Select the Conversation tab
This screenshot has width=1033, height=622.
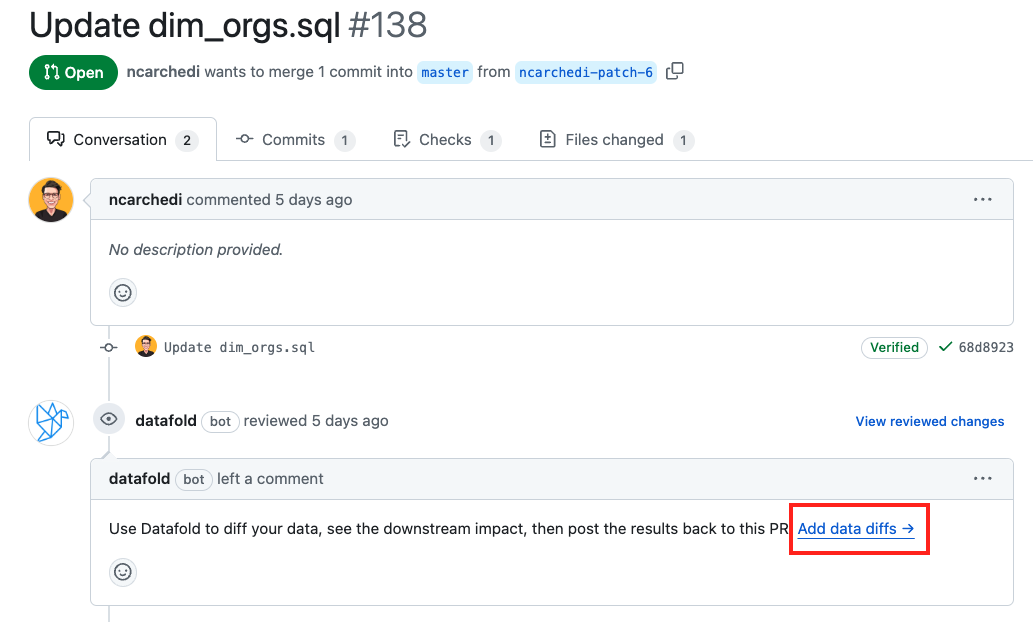pyautogui.click(x=123, y=140)
